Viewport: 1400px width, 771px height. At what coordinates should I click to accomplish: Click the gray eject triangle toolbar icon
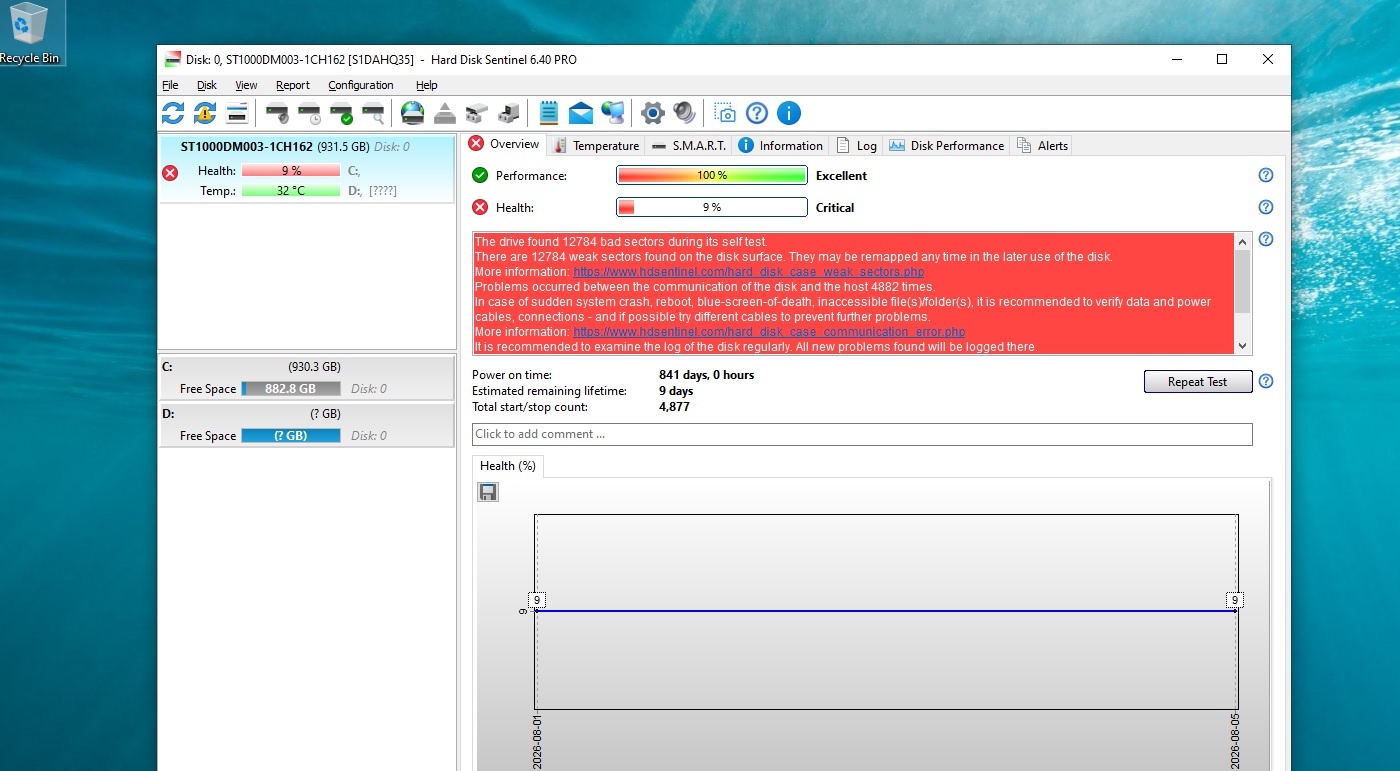click(445, 112)
